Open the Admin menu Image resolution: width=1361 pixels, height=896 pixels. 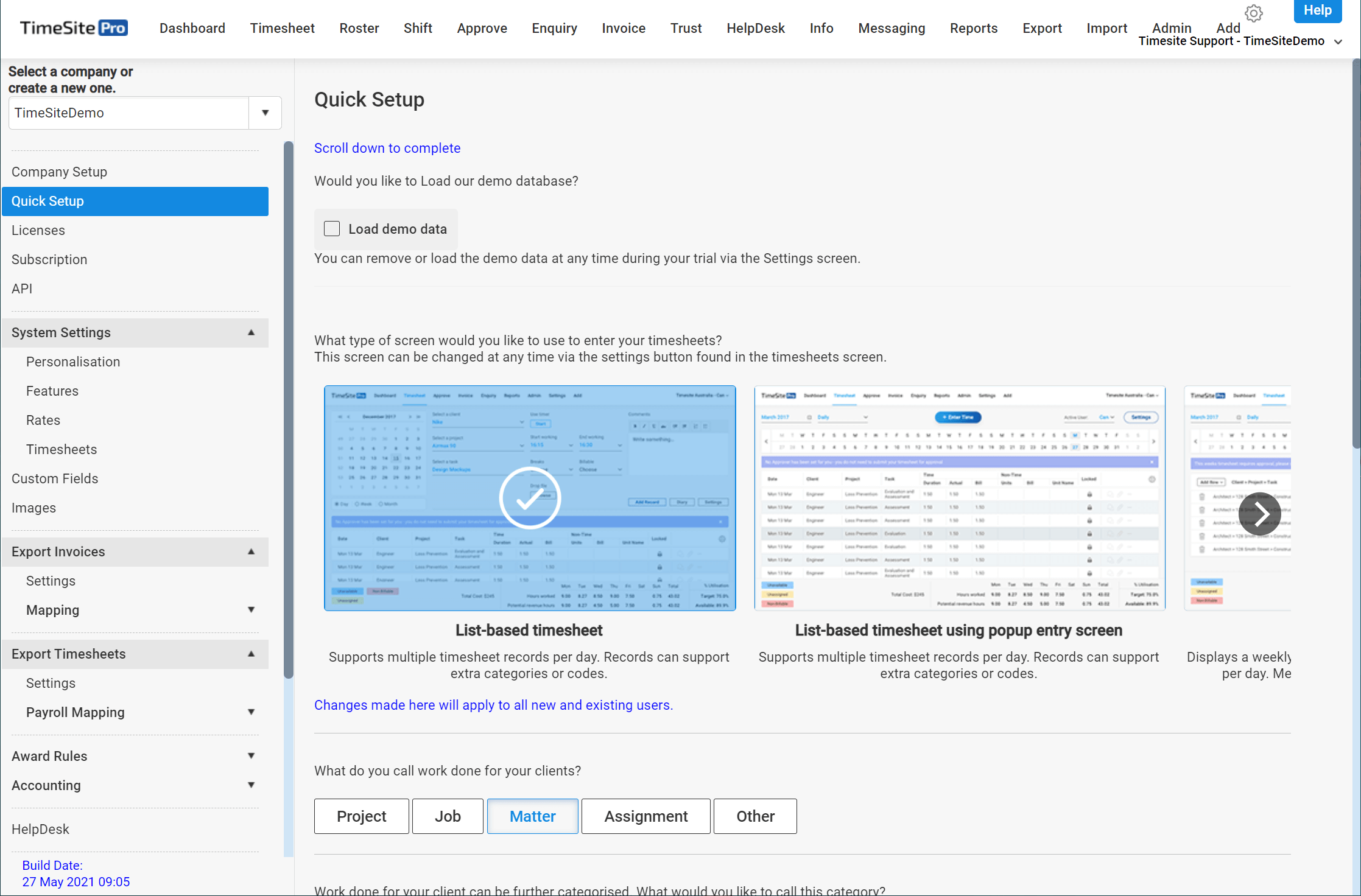[1172, 28]
